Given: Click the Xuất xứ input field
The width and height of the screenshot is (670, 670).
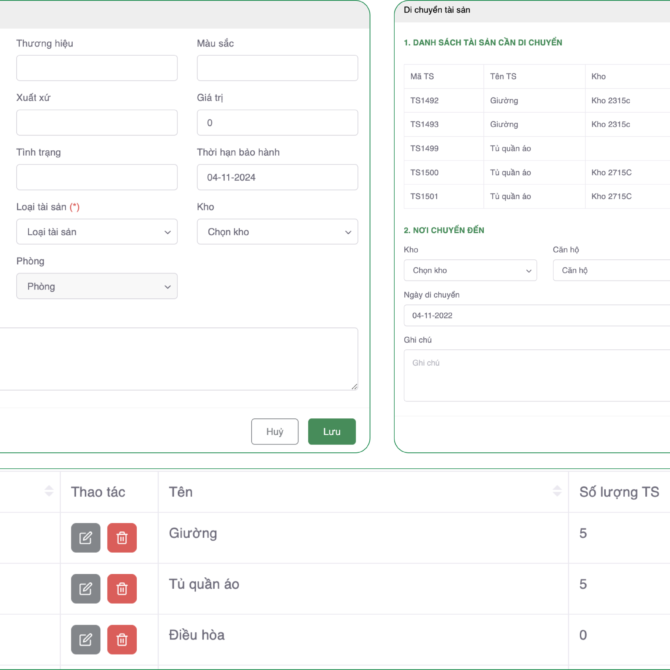Looking at the screenshot, I should [x=97, y=123].
